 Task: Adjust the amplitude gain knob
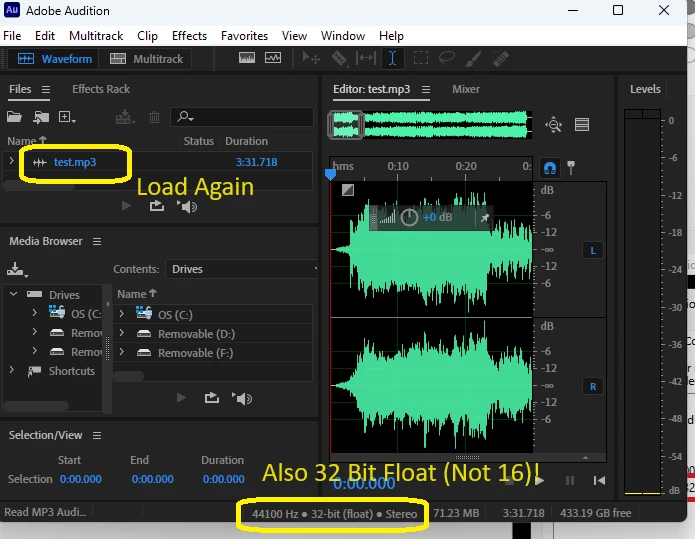[x=409, y=217]
